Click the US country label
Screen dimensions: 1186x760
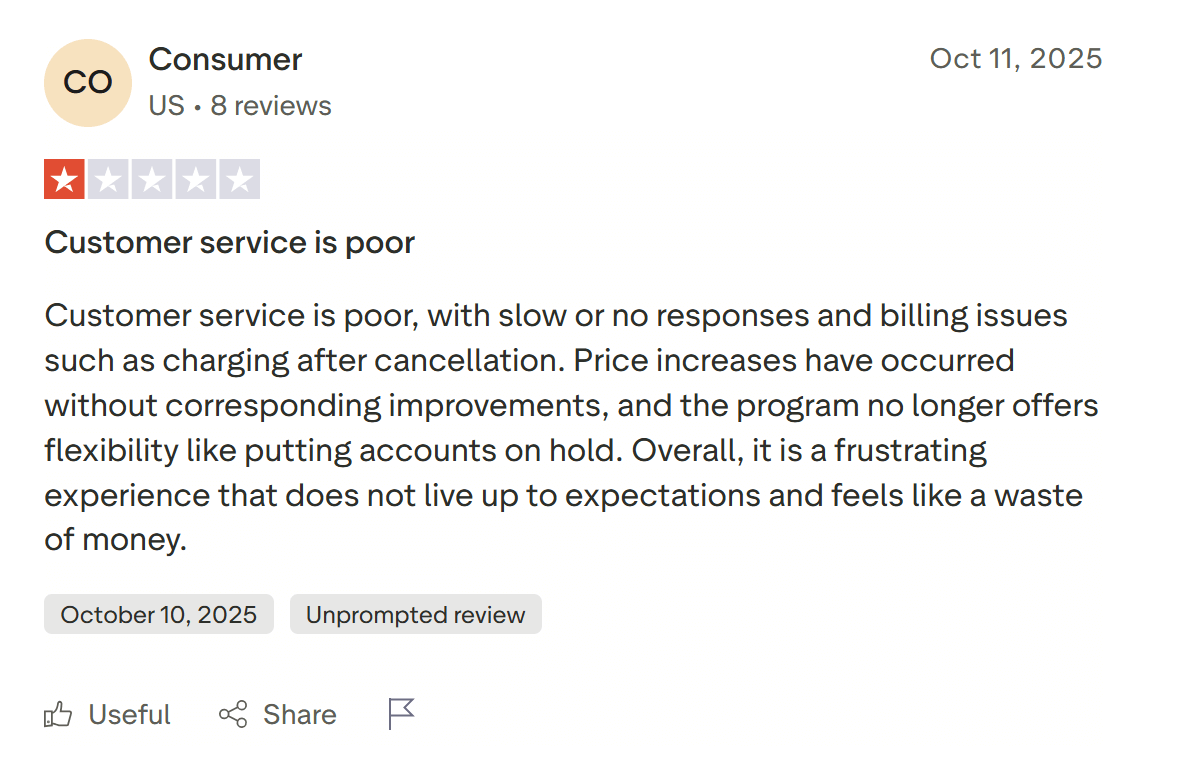click(x=169, y=105)
